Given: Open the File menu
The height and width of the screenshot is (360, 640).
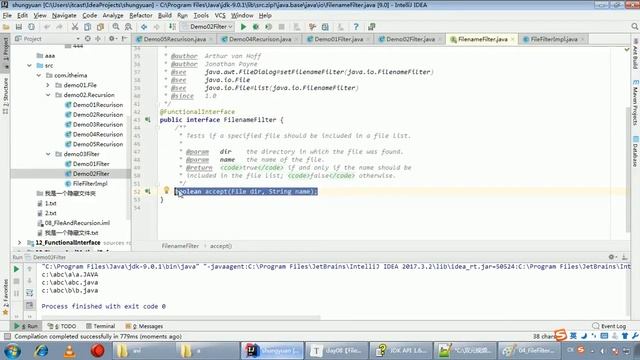Looking at the screenshot, I should pyautogui.click(x=7, y=16).
